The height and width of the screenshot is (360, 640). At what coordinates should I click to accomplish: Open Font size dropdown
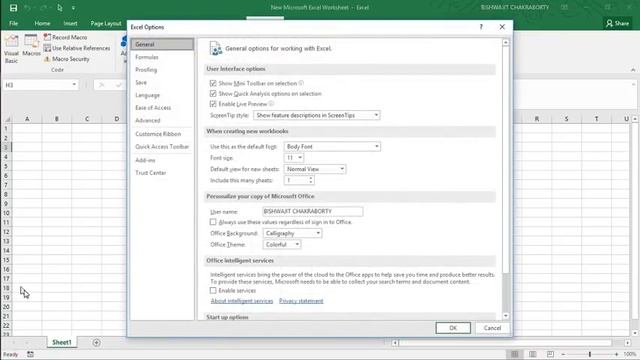293,158
